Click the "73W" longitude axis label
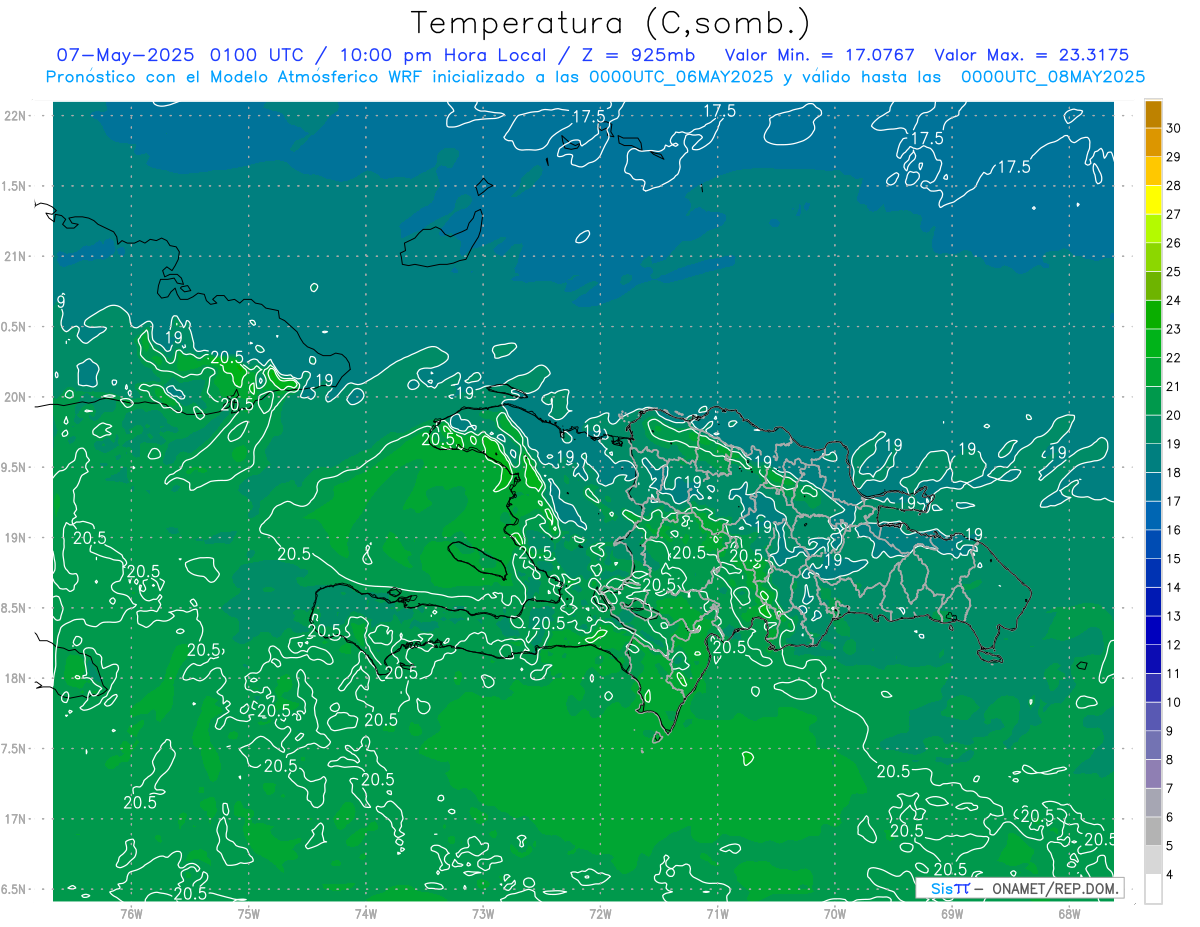This screenshot has width=1200, height=927. click(x=483, y=913)
